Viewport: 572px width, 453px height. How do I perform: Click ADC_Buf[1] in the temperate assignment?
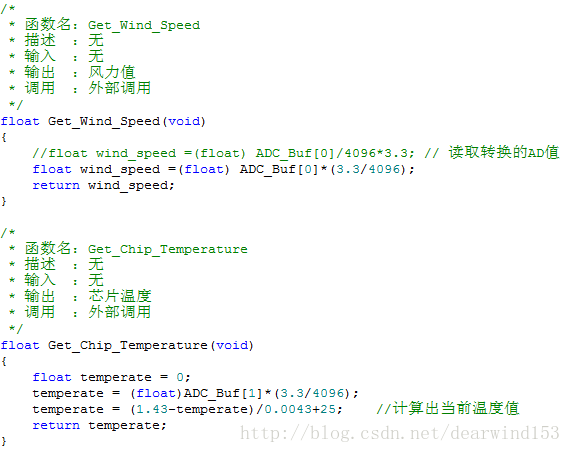[223, 394]
